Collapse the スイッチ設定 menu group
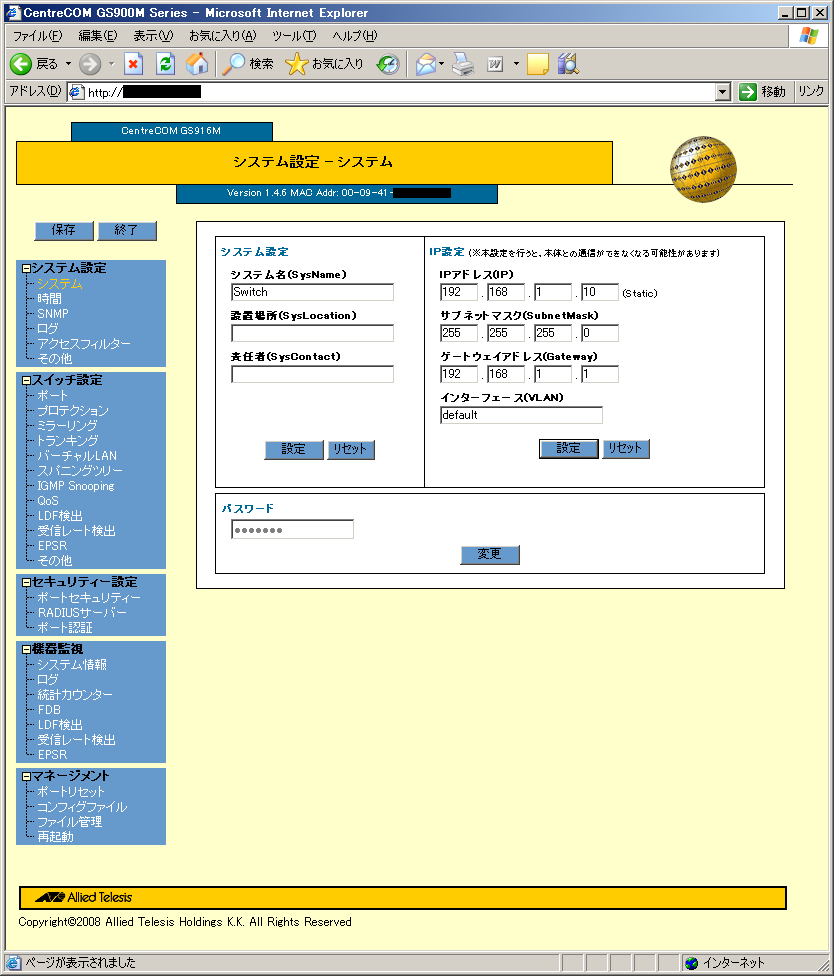 tap(26, 380)
